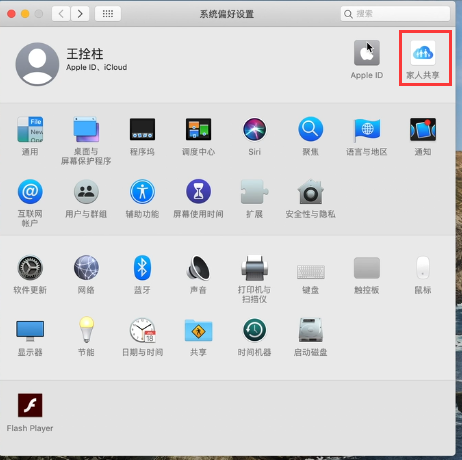
Task: Click the 王拴柱 user avatar picture
Action: 37,64
